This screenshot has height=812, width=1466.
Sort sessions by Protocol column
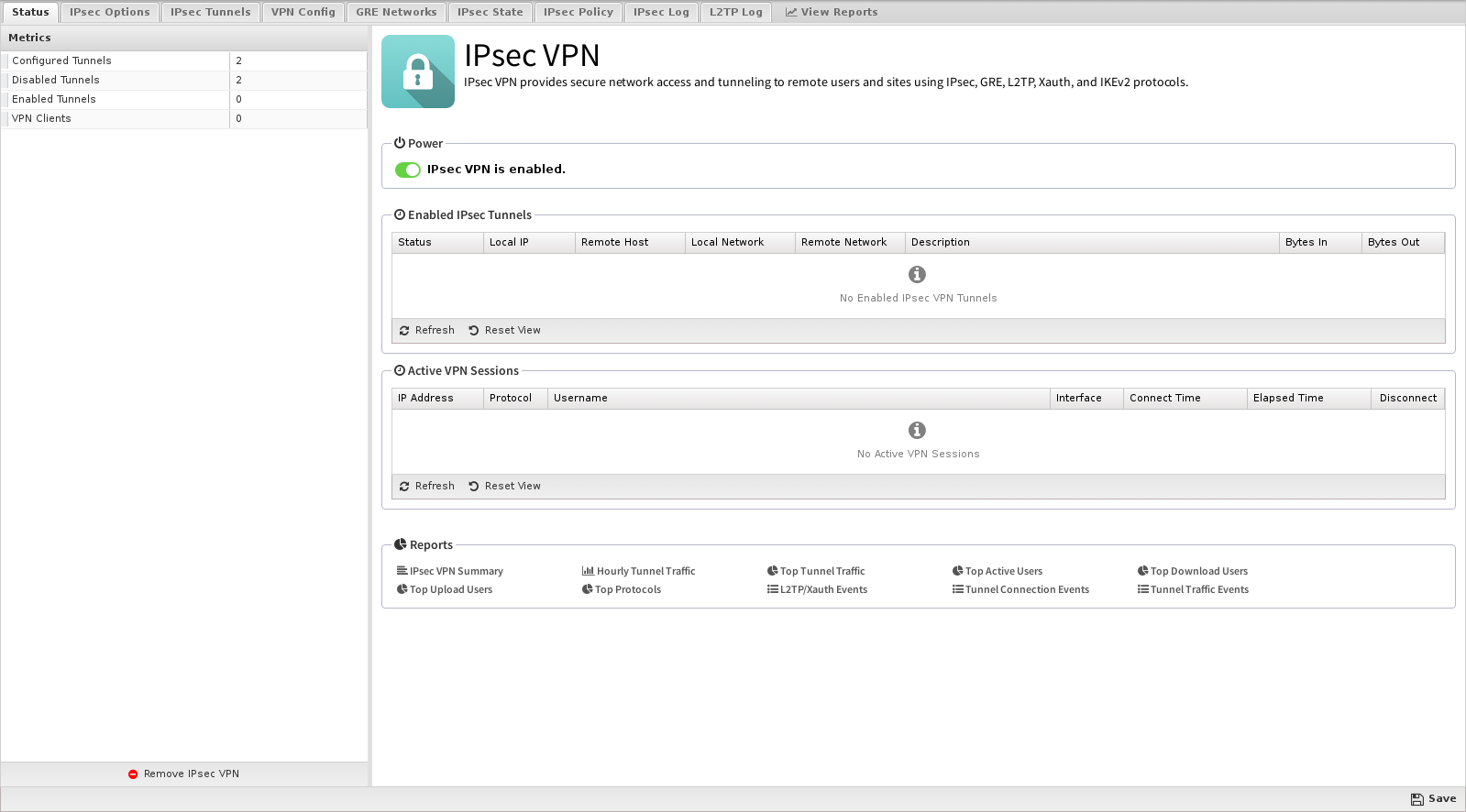[515, 399]
